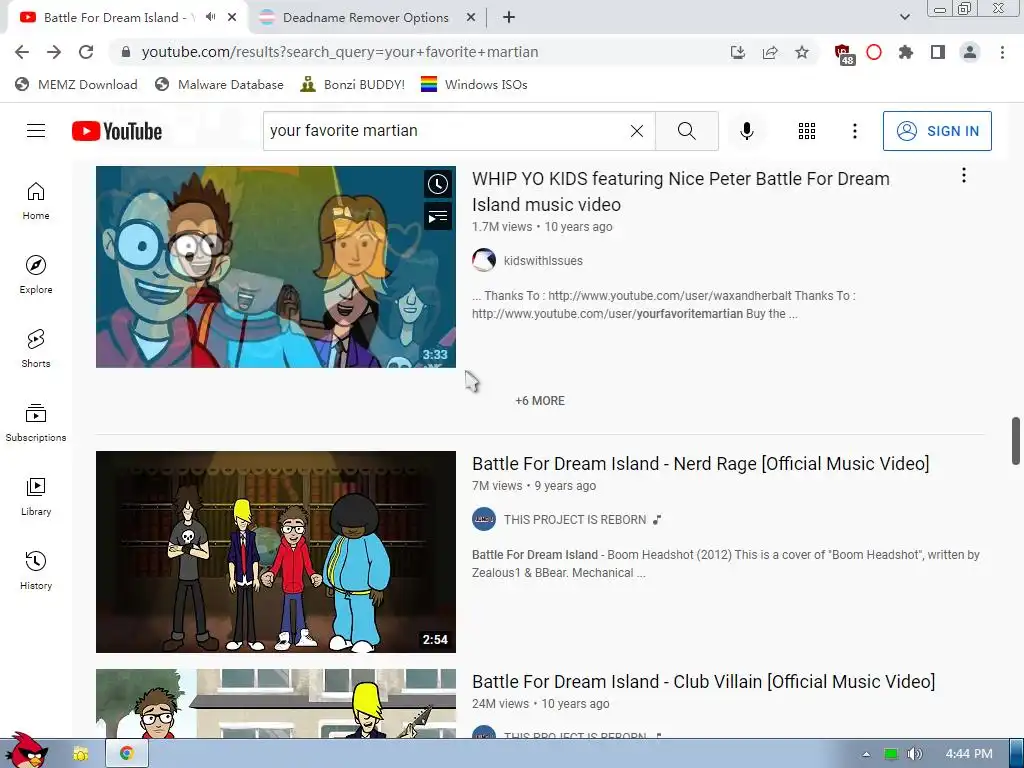Click the page vertical scrollbar thumb
The image size is (1024, 768).
point(1016,441)
